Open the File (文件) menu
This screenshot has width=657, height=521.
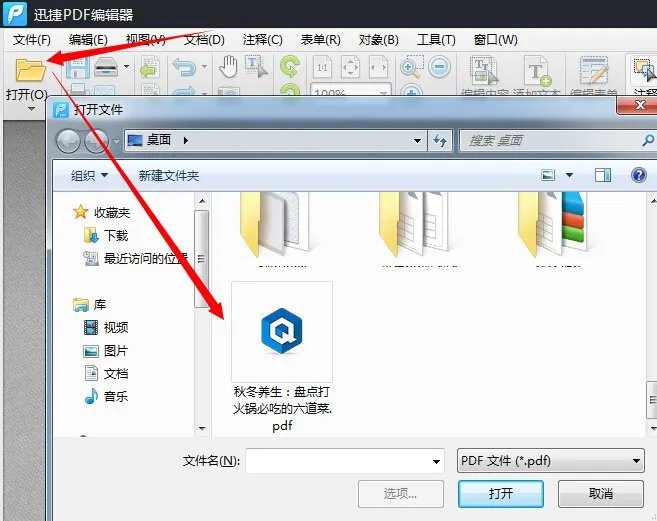pyautogui.click(x=32, y=40)
